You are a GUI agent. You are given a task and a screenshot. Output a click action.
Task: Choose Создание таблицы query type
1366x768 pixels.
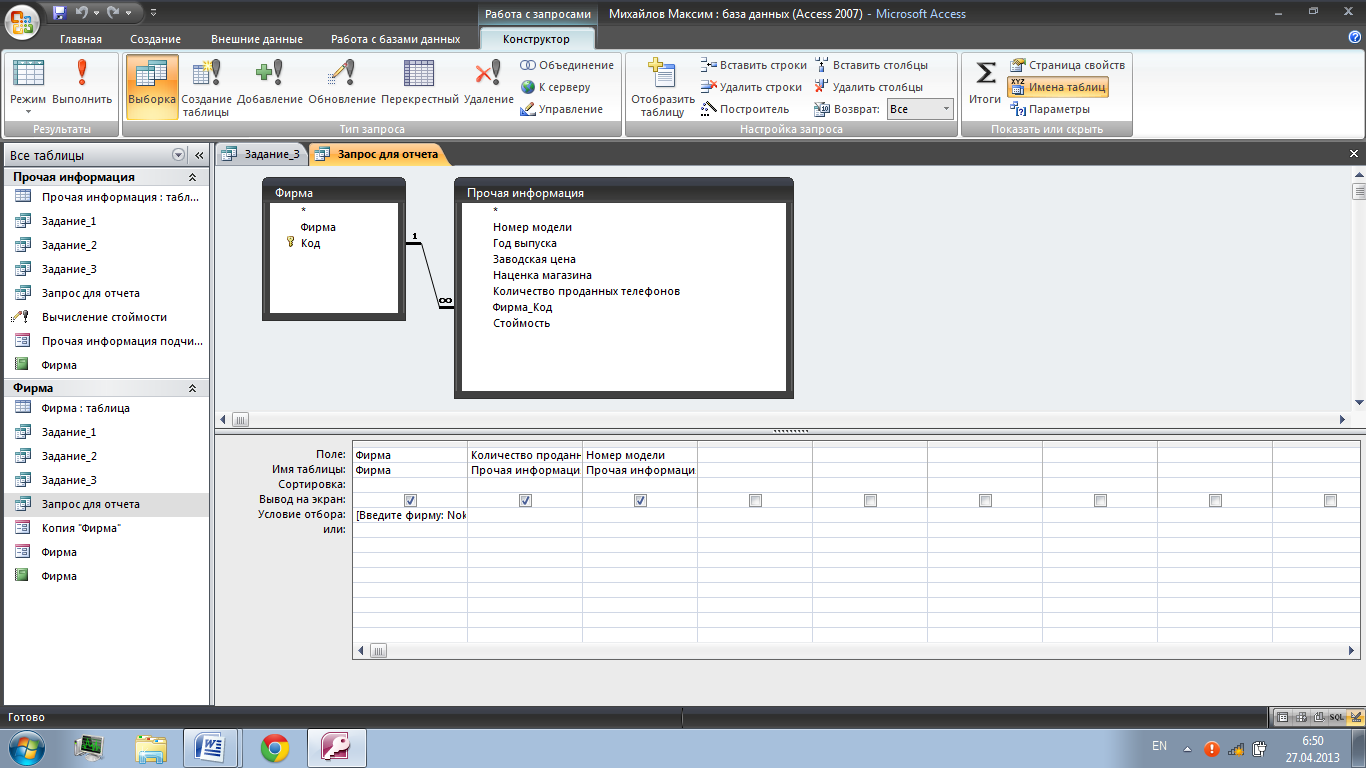coord(207,88)
